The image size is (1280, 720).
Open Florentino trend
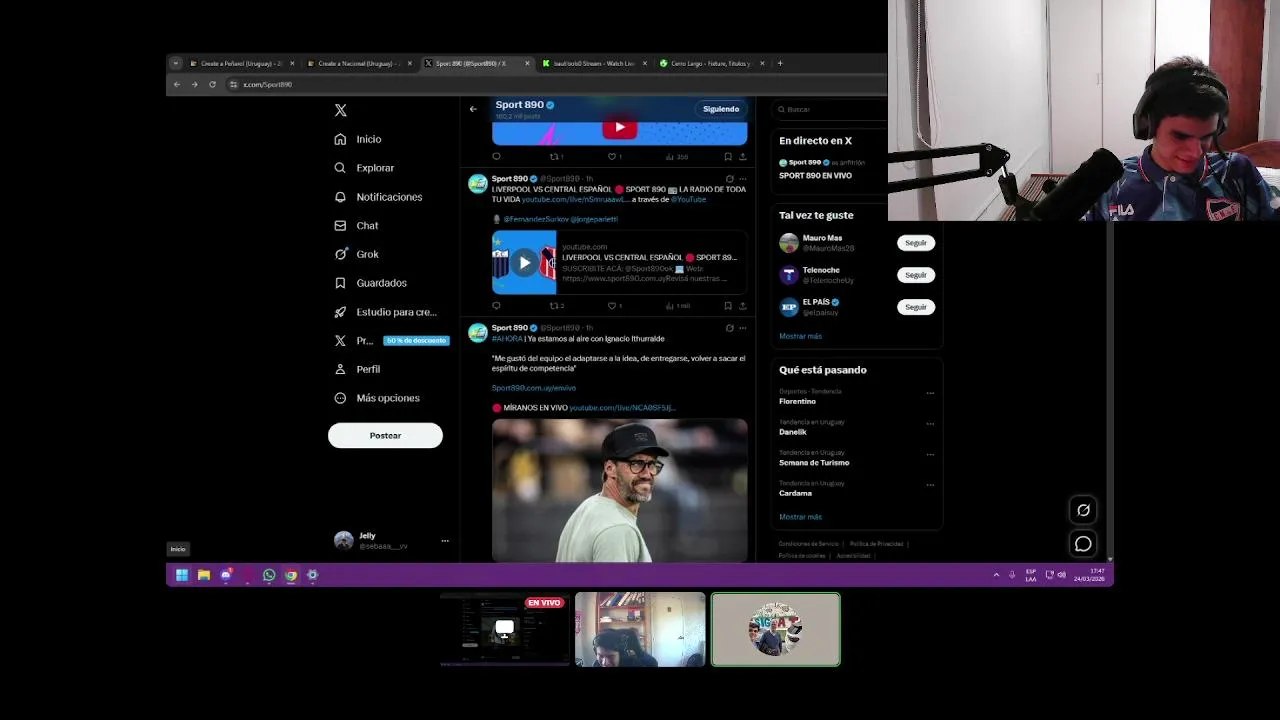pyautogui.click(x=797, y=401)
